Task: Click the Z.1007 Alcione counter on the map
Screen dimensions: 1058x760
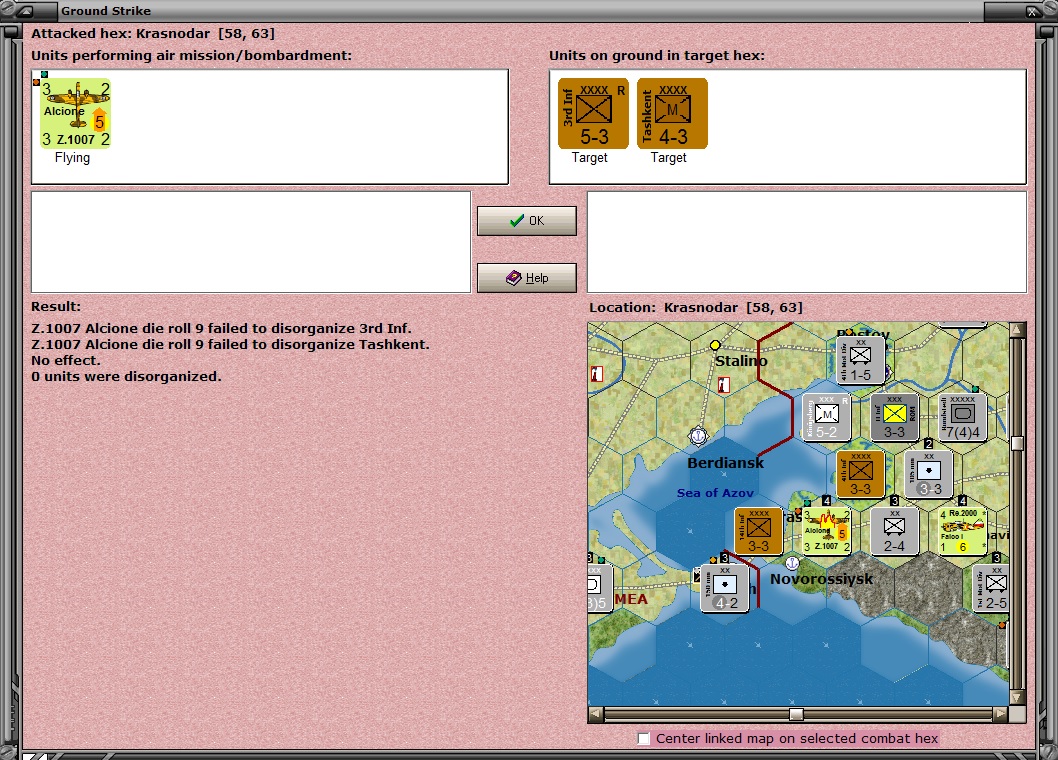Action: [827, 531]
